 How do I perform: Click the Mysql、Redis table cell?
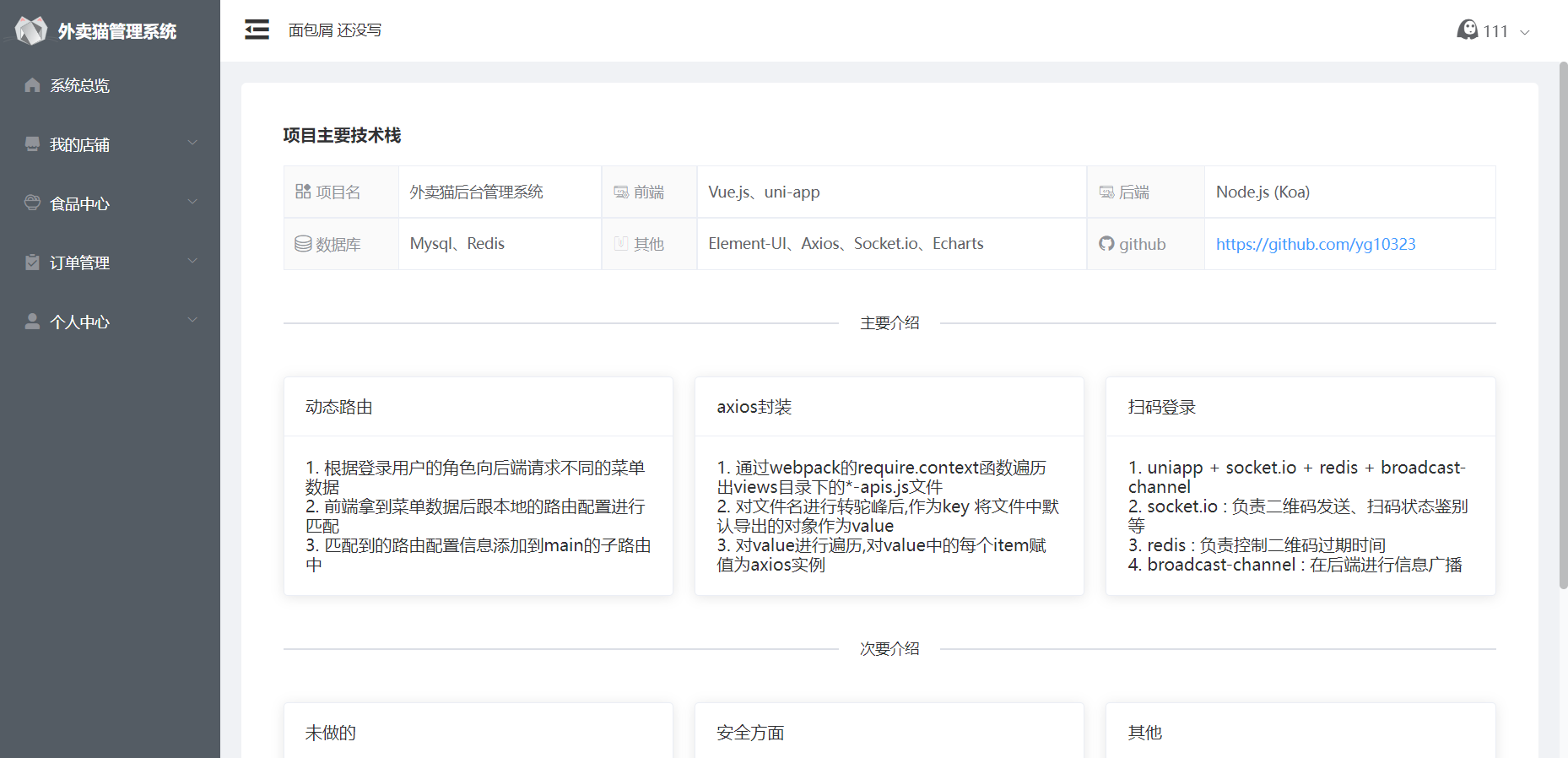point(500,244)
